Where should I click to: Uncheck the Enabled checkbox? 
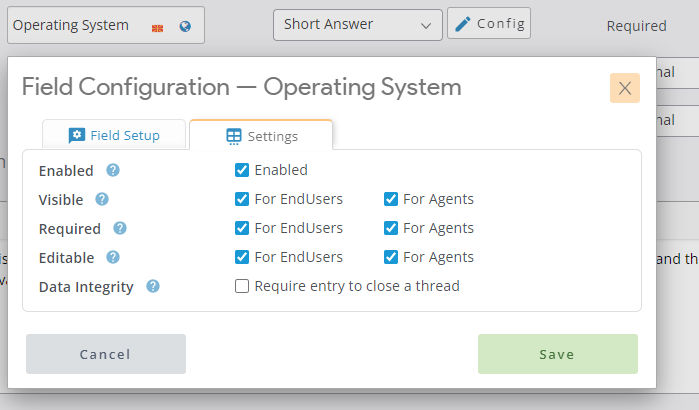click(x=242, y=170)
